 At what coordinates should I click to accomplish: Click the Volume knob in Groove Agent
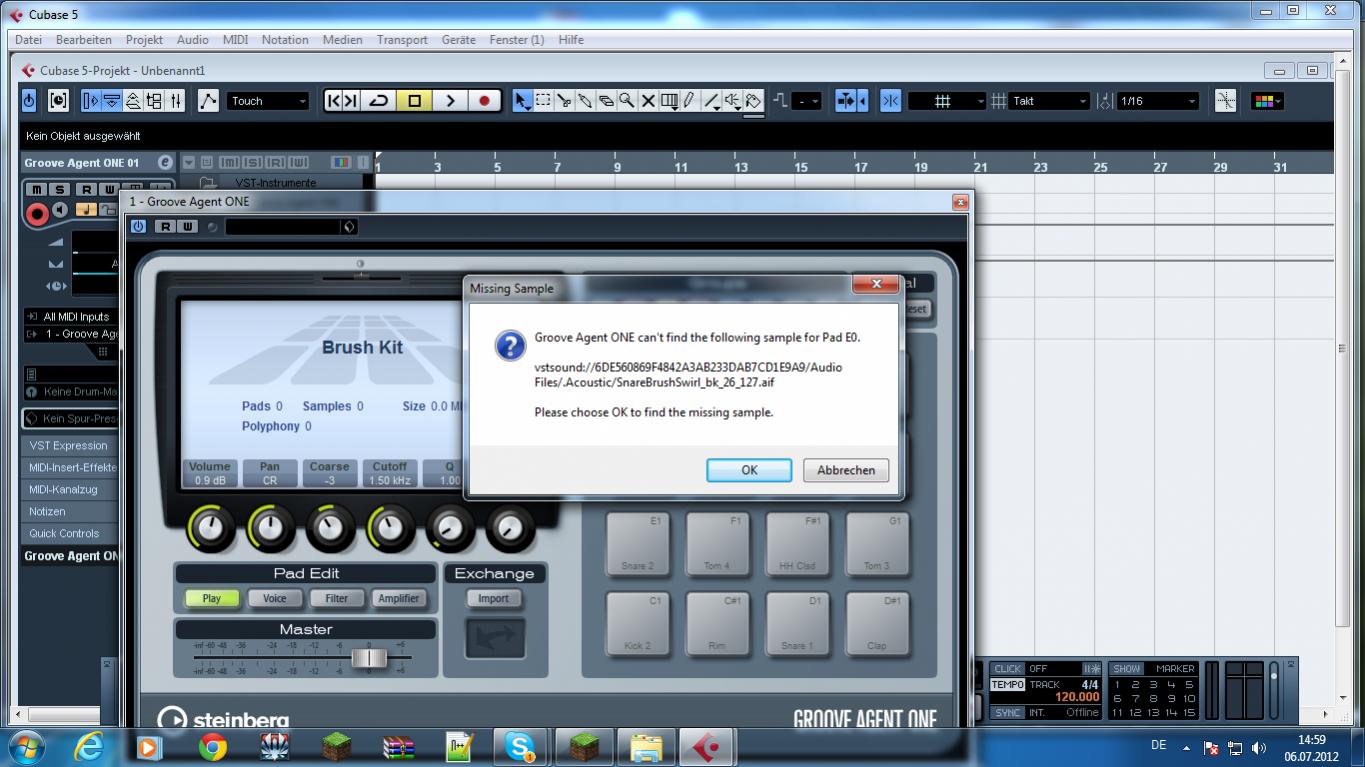click(x=210, y=527)
